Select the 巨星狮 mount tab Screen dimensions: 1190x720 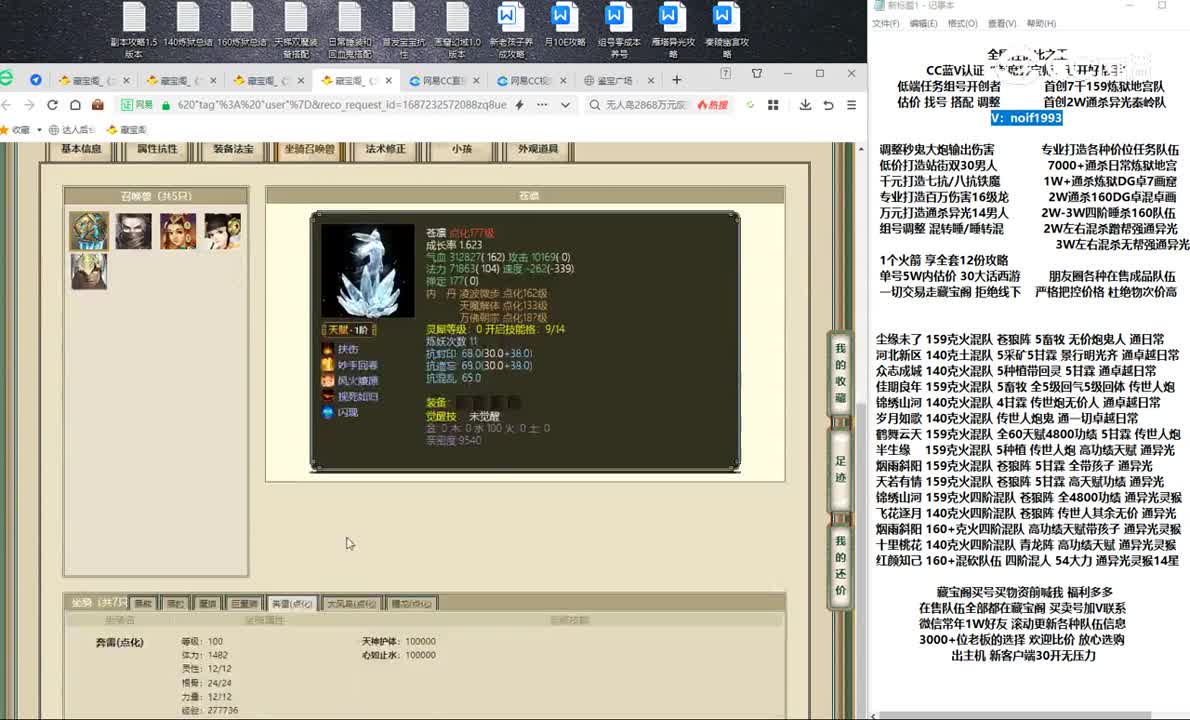[x=244, y=603]
